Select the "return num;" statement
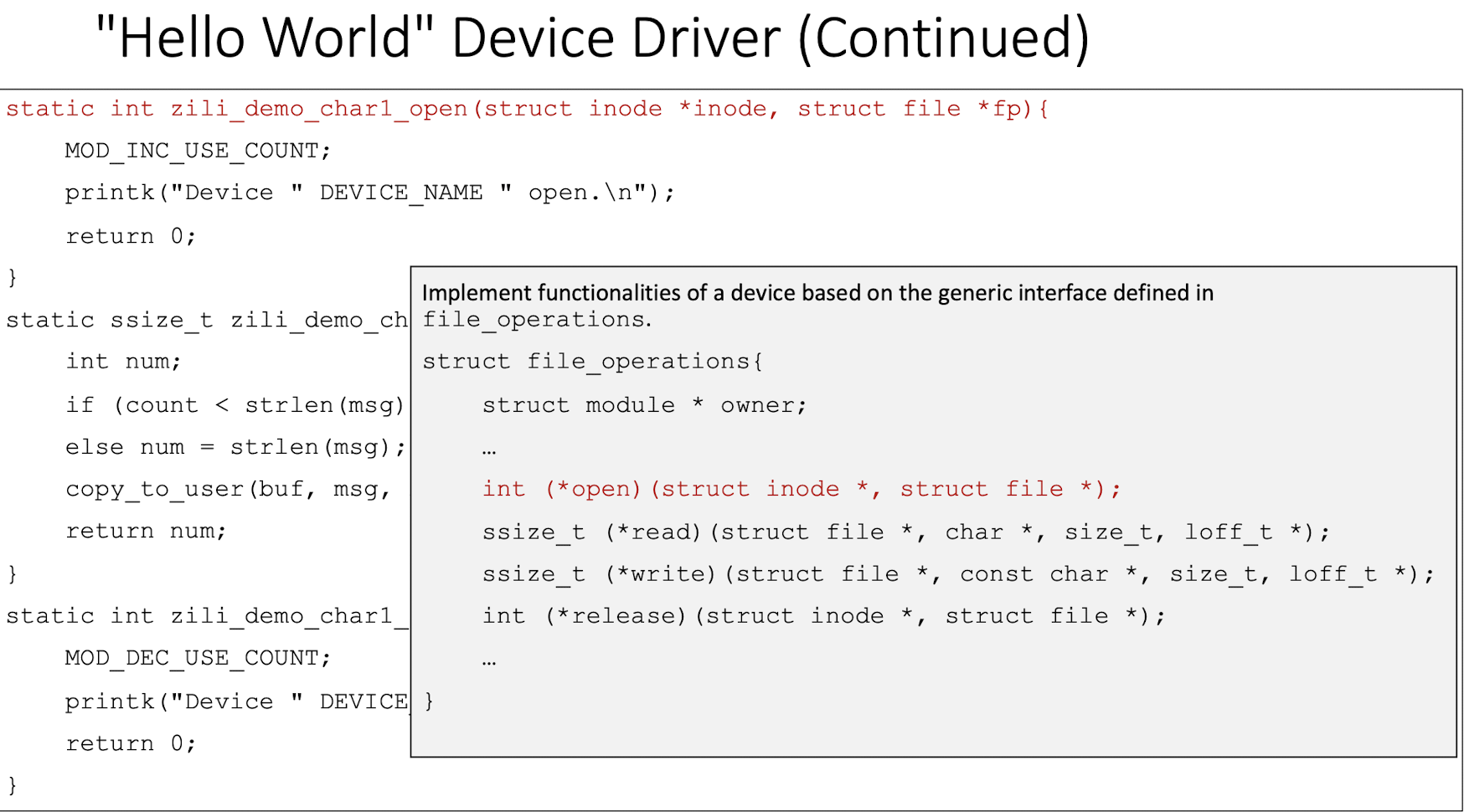Image resolution: width=1464 pixels, height=812 pixels. pyautogui.click(x=146, y=531)
